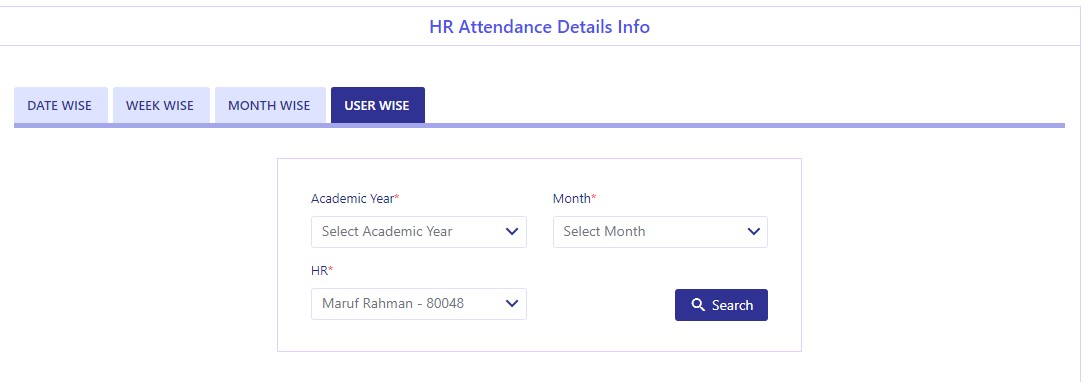Click the HR Attendance Details Info heading

tap(540, 27)
